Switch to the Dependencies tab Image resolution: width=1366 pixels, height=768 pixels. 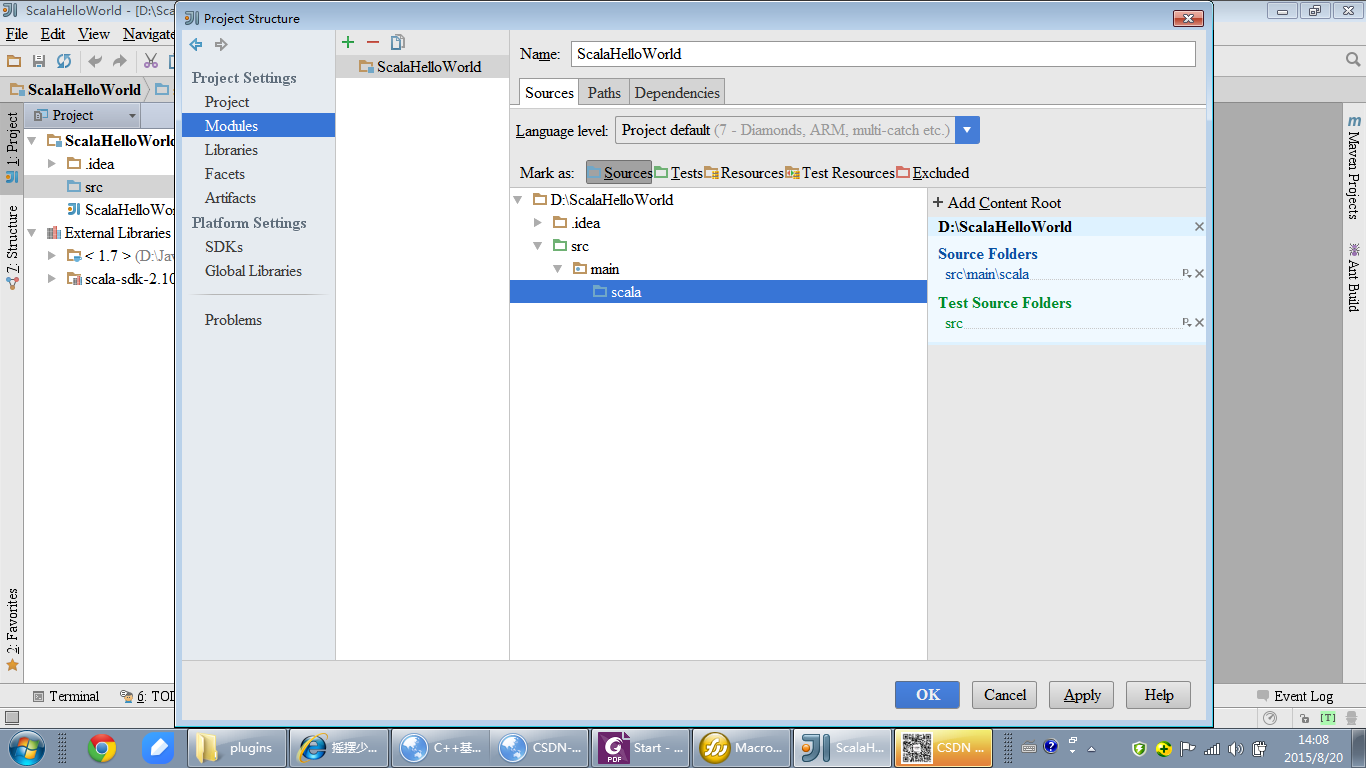[x=677, y=93]
